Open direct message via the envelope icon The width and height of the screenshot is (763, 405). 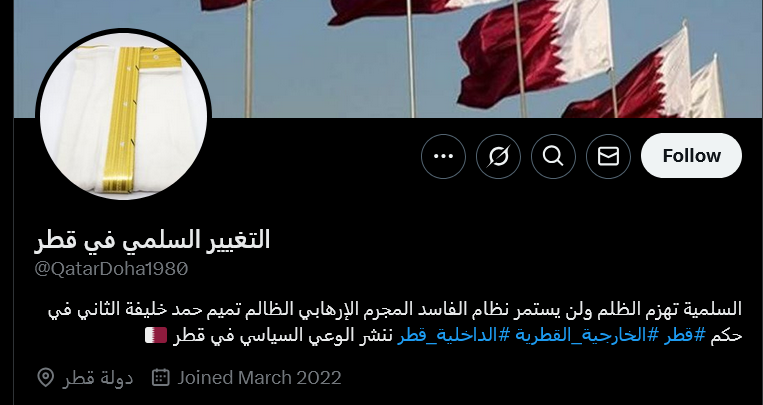click(x=608, y=156)
